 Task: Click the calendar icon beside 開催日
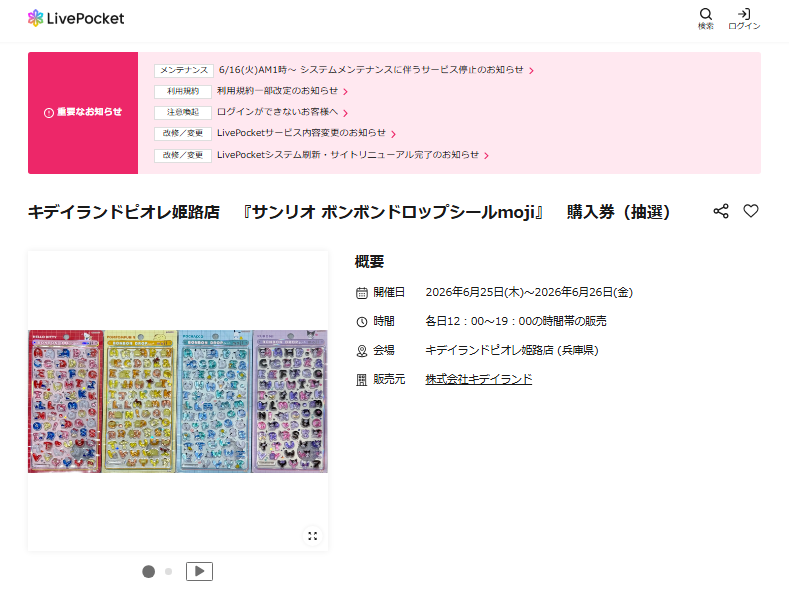pos(362,292)
